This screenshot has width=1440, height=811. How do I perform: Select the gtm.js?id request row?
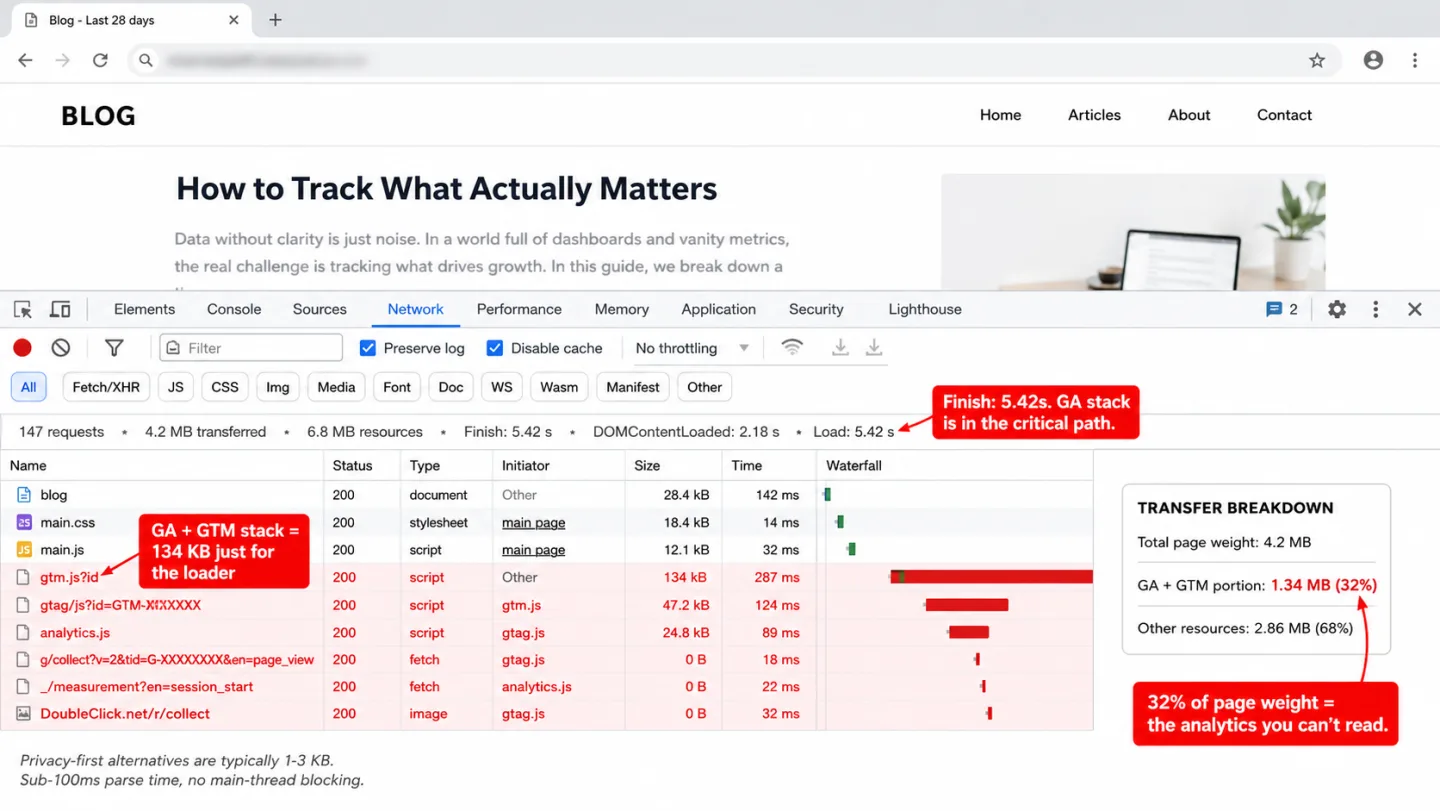pos(546,577)
